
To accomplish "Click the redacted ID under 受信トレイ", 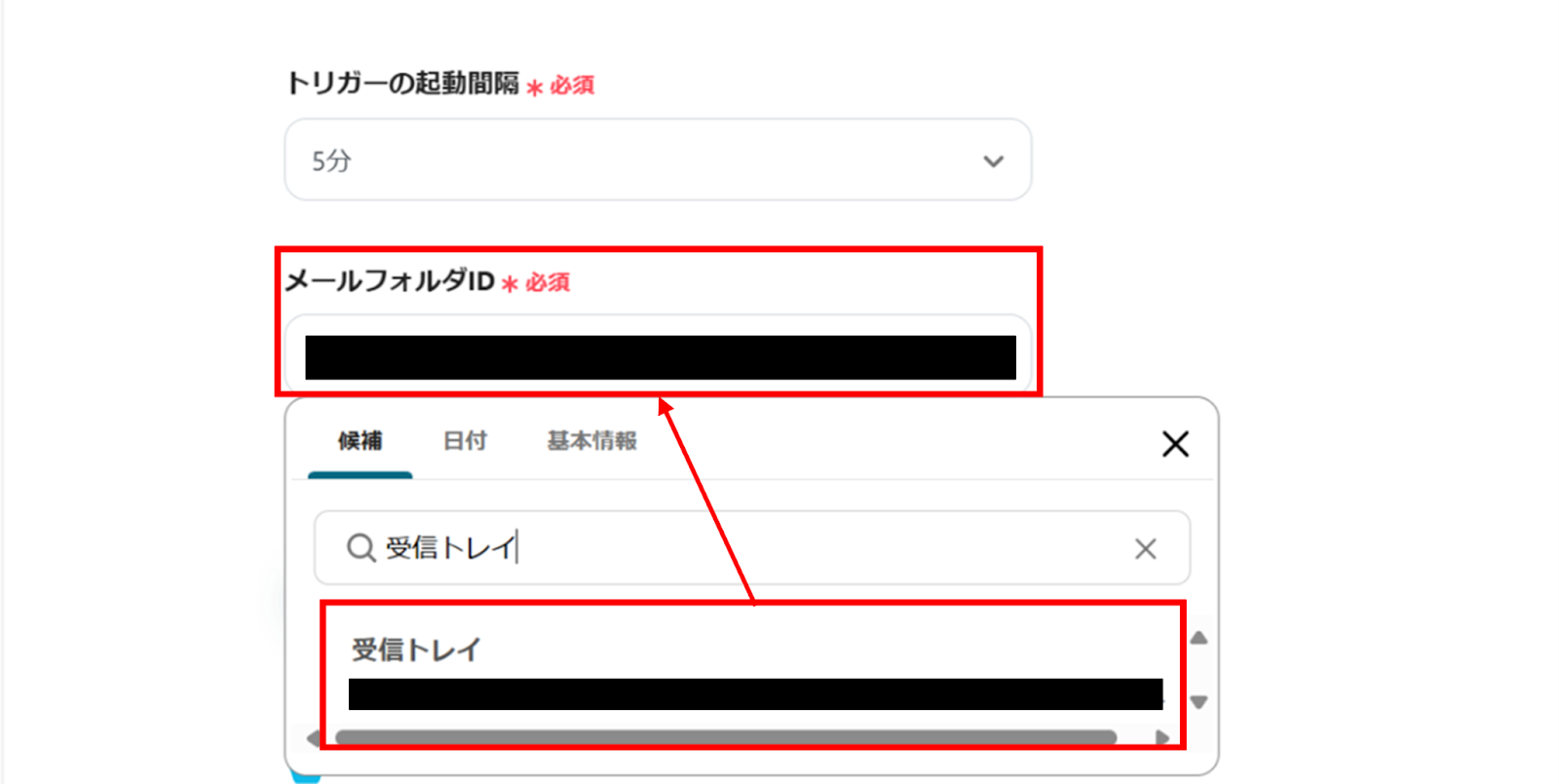I will (755, 693).
